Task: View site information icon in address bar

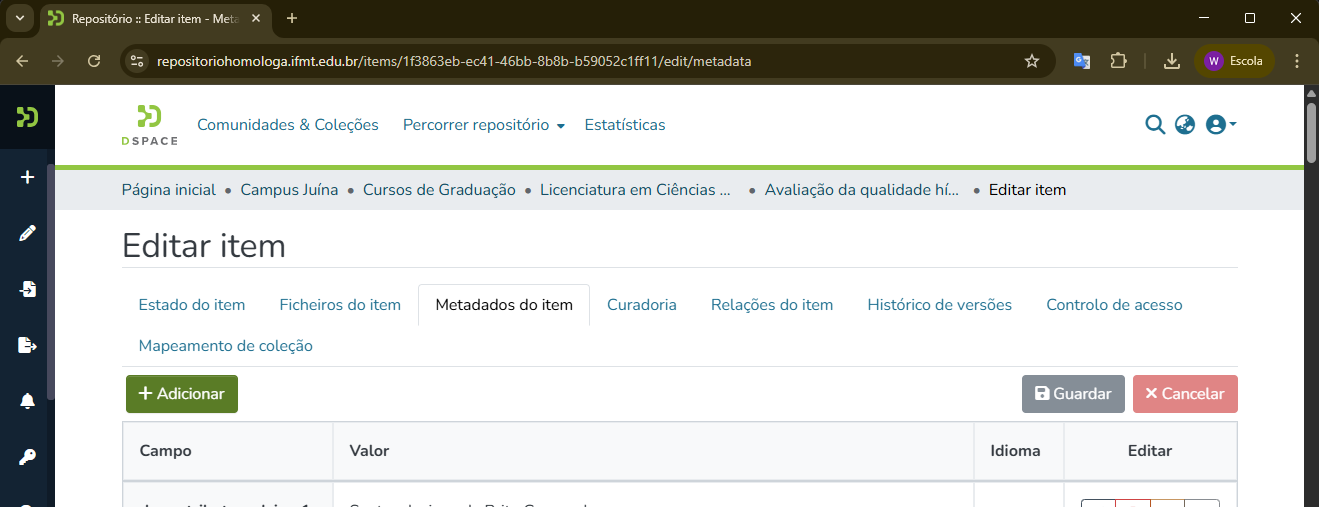Action: [x=138, y=61]
